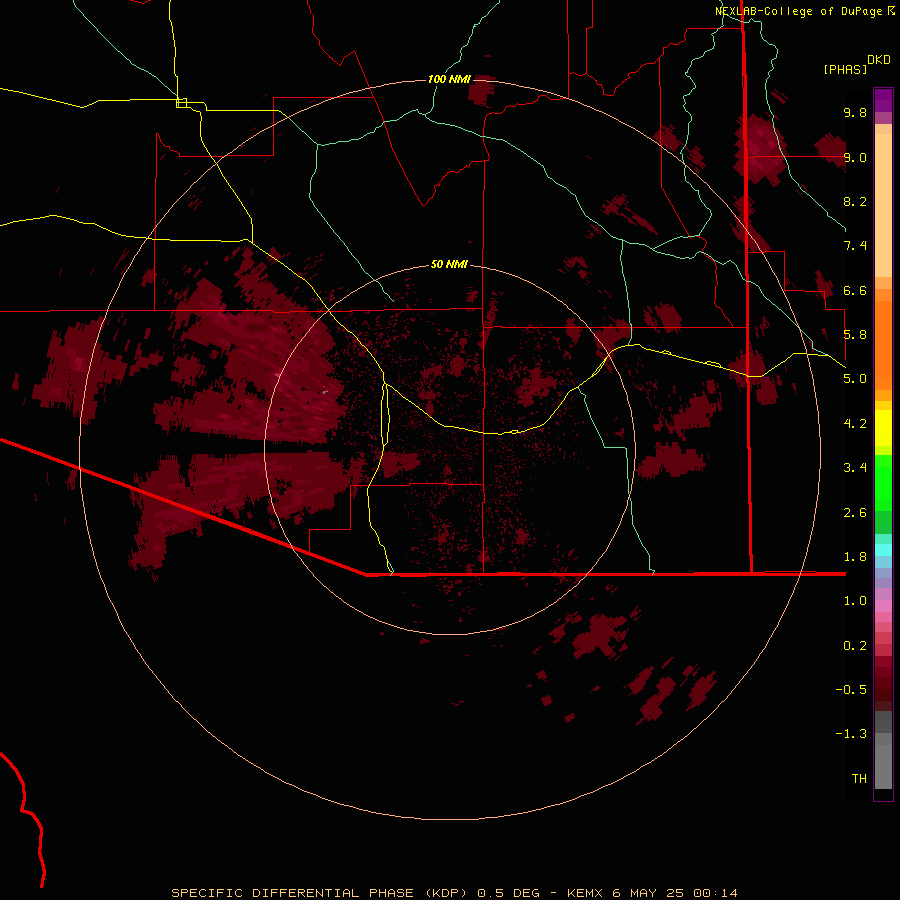
Task: Click the -1.3 value on color scale
Action: pos(851,734)
